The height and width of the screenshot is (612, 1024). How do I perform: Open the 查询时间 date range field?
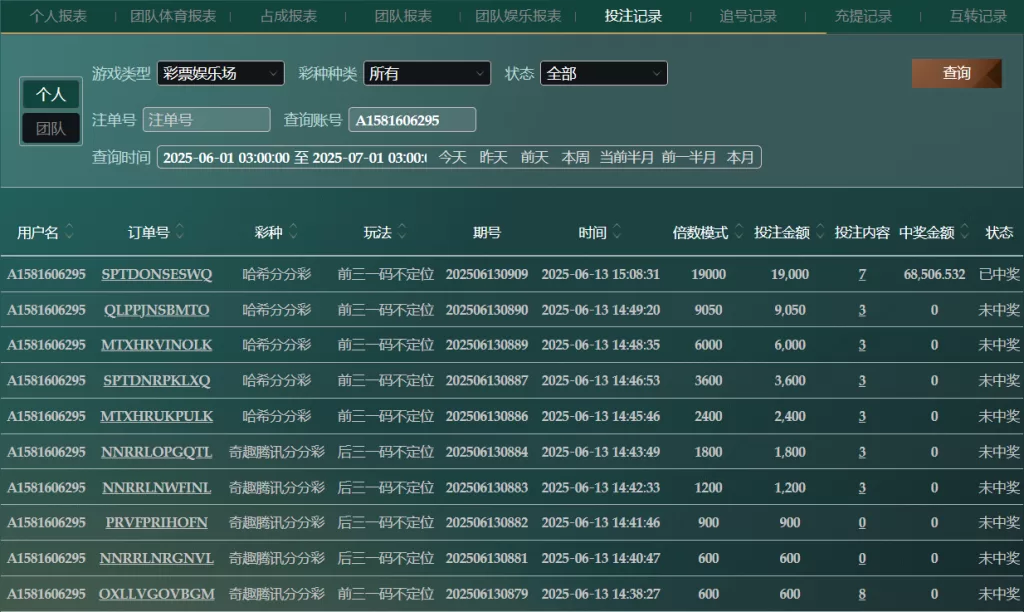coord(294,157)
